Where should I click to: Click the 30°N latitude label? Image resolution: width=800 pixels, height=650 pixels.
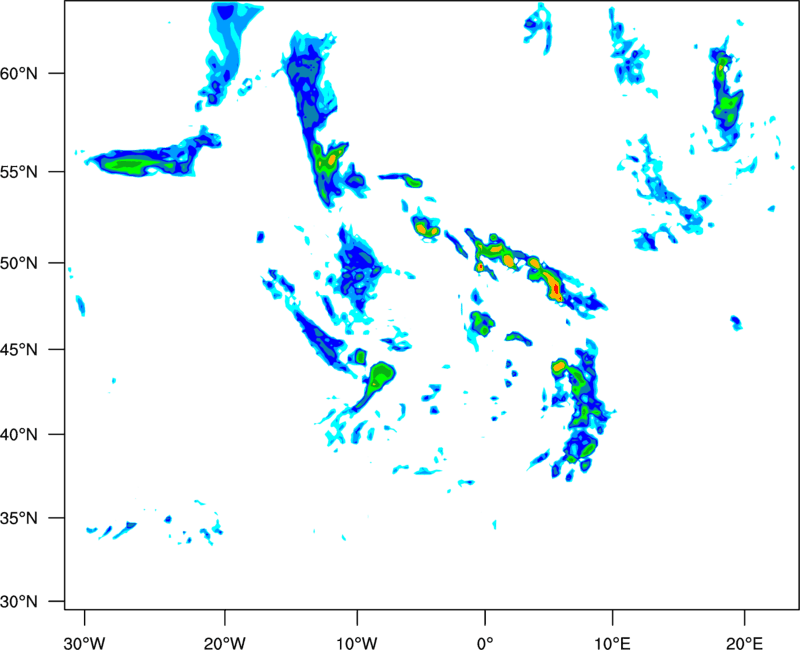point(19,602)
